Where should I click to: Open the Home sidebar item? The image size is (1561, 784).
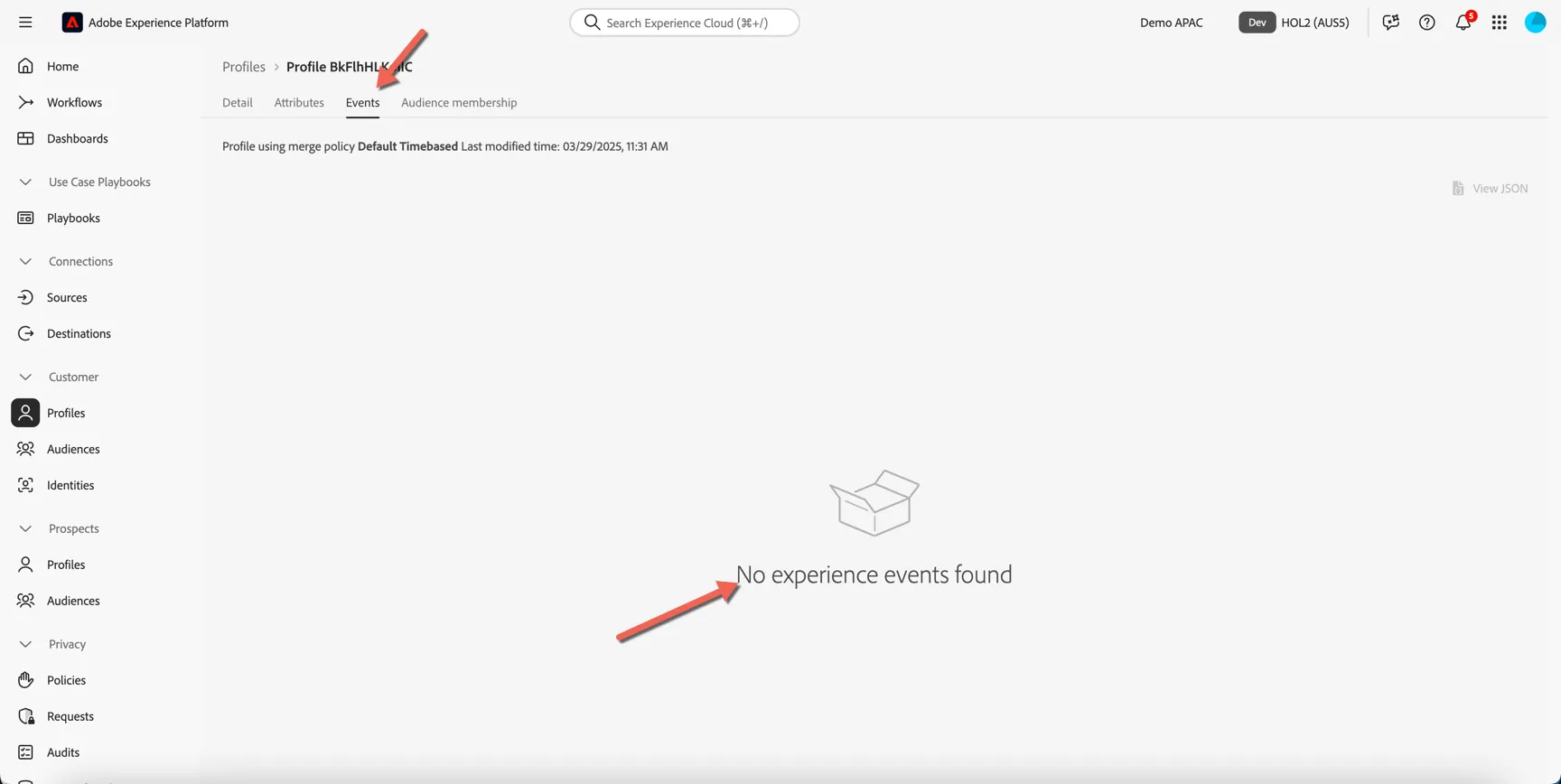tap(62, 66)
